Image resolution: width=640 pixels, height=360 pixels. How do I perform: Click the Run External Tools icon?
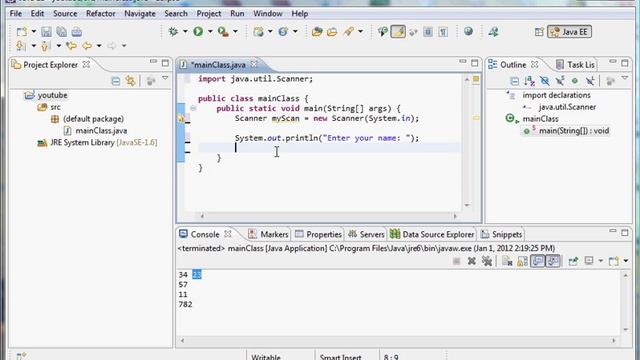(x=223, y=31)
